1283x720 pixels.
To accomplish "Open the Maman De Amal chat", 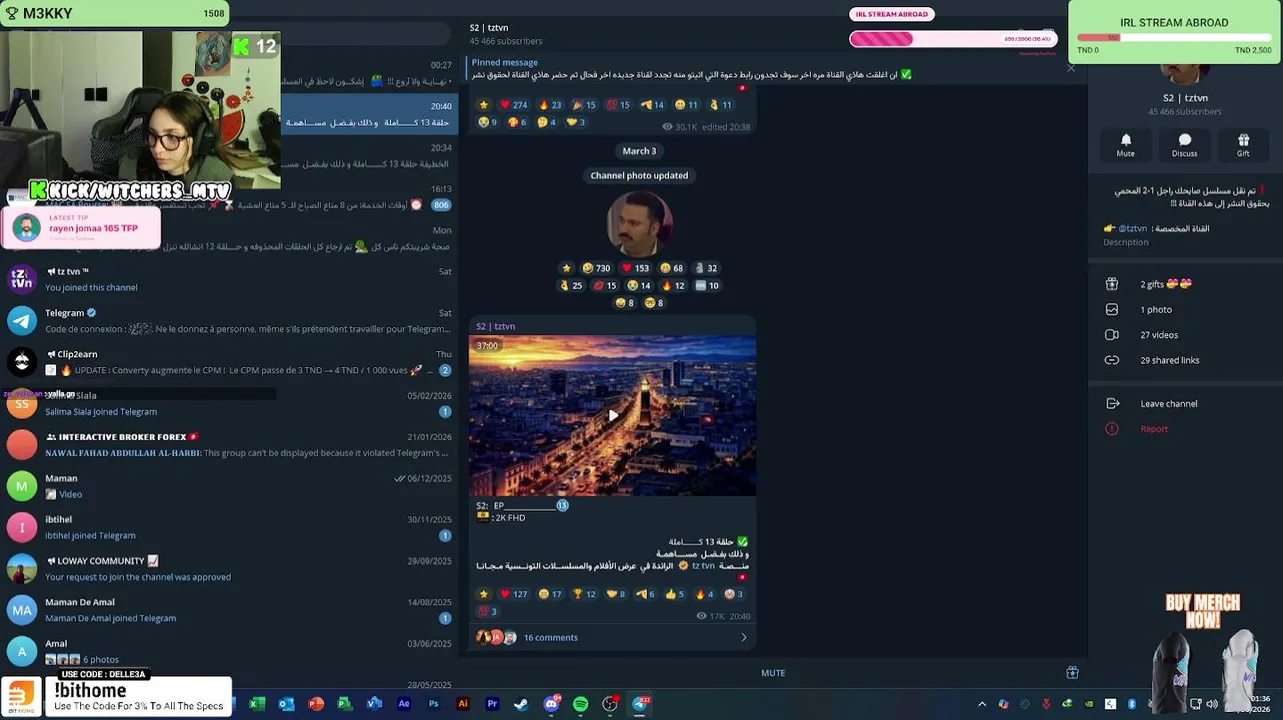I will click(x=230, y=610).
